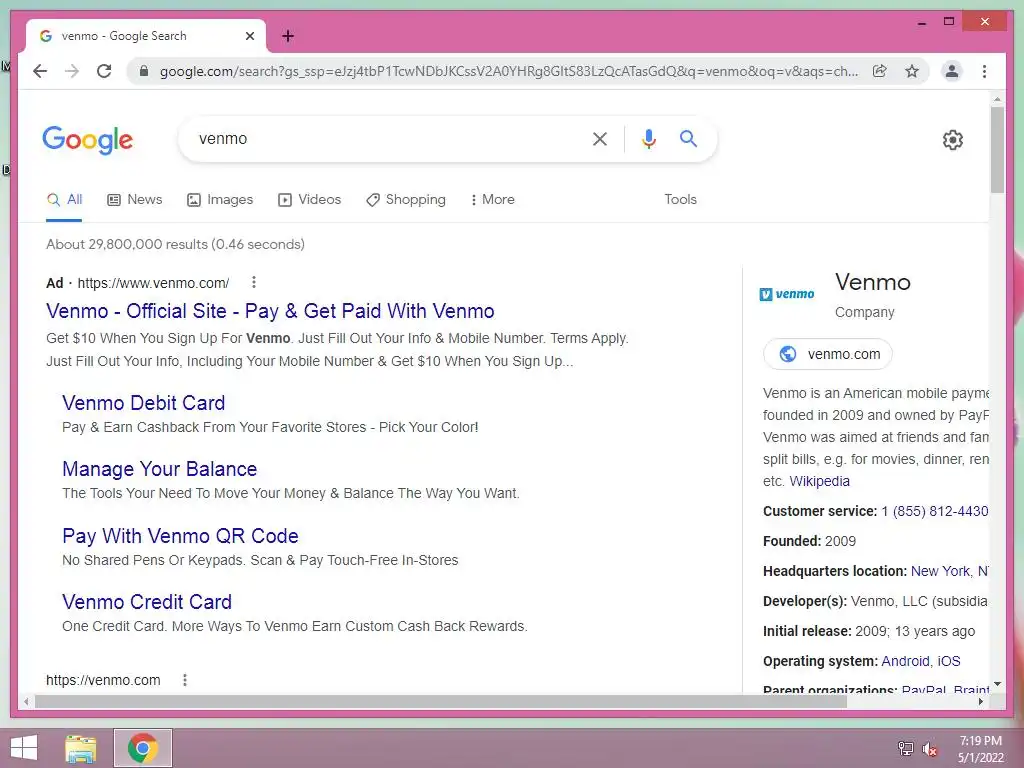Open the Android operating system link
The height and width of the screenshot is (768, 1024).
905,662
